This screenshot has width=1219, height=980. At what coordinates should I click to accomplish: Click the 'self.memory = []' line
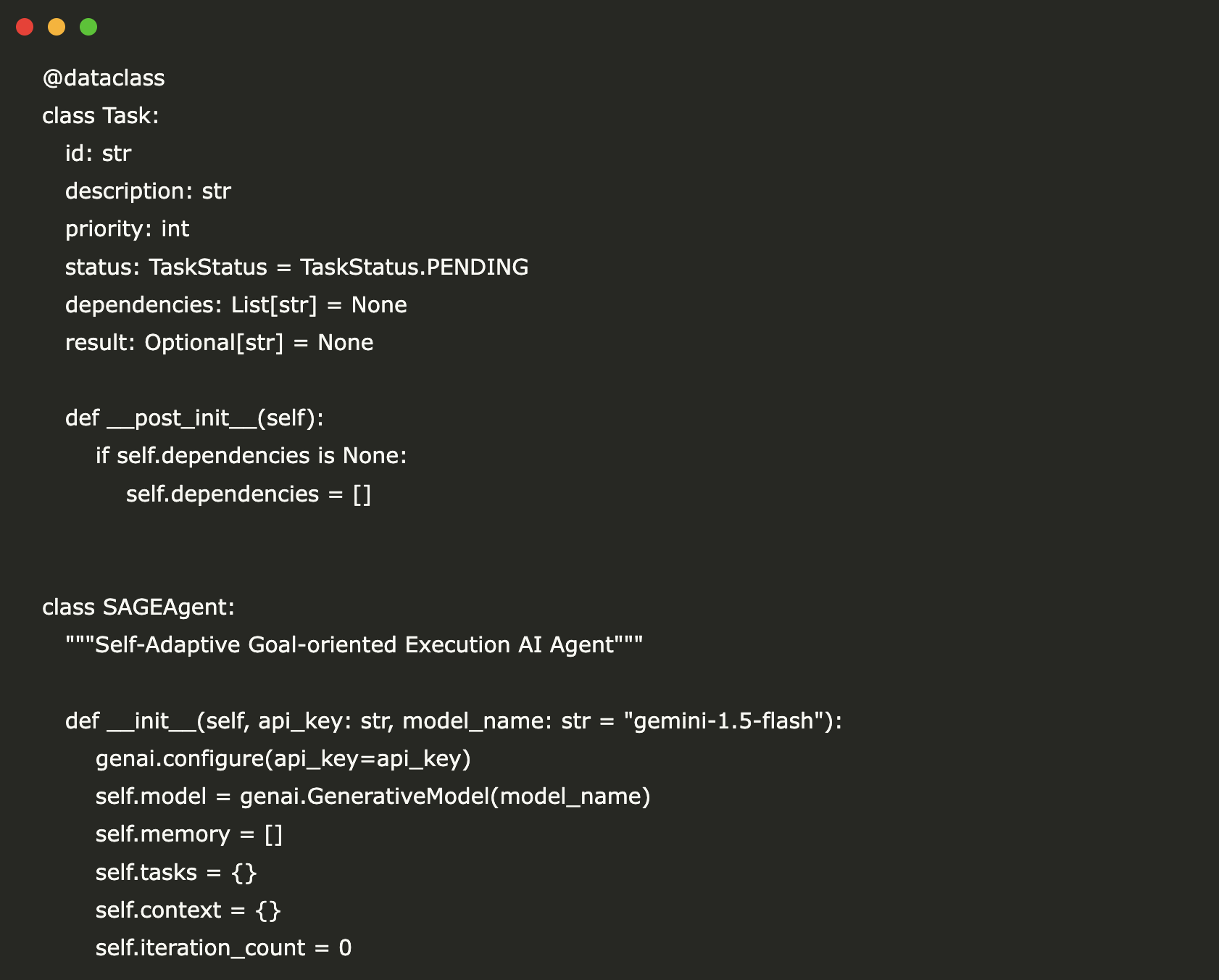(x=188, y=834)
